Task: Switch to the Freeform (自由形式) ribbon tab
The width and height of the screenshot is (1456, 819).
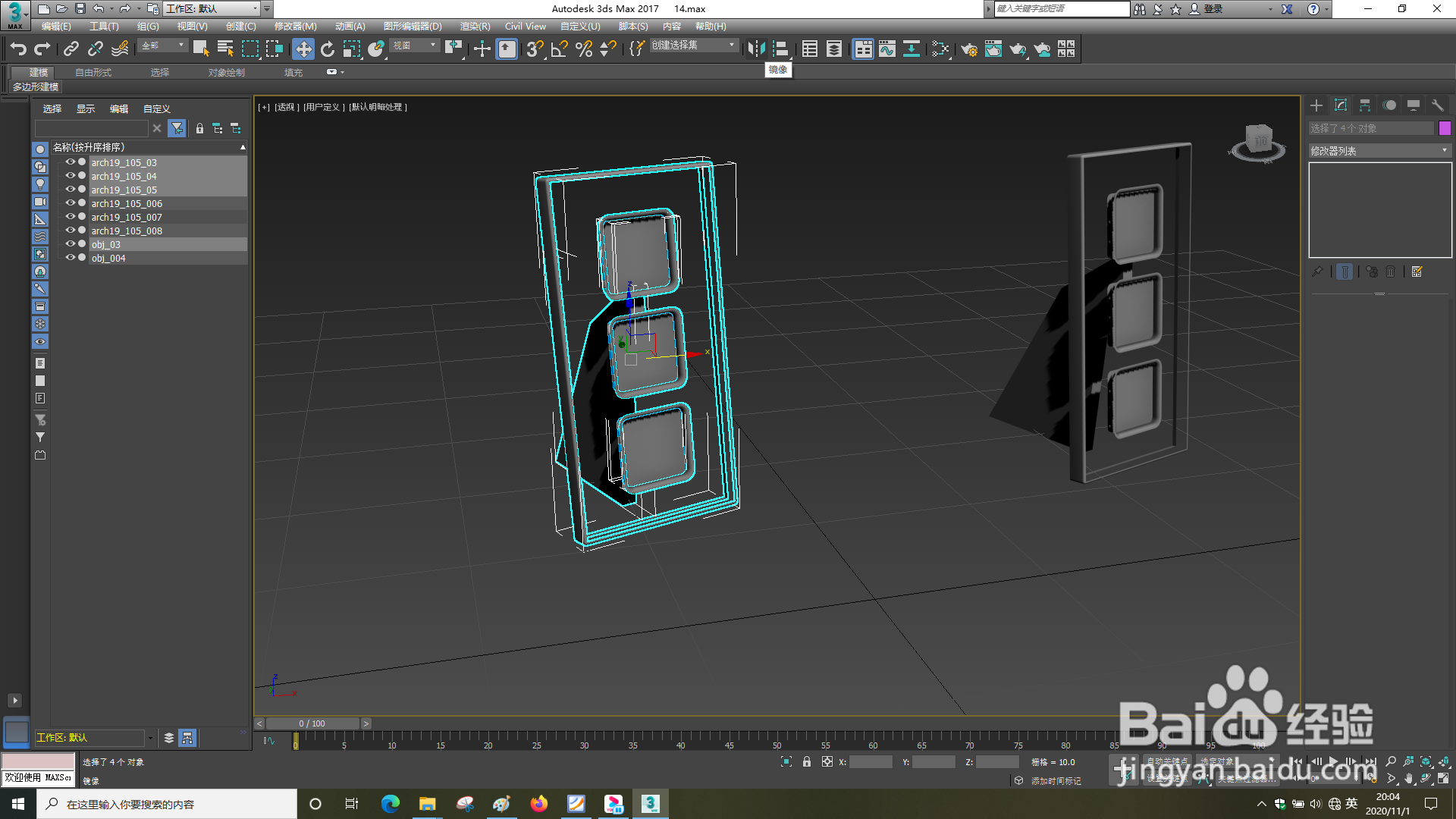Action: point(93,73)
